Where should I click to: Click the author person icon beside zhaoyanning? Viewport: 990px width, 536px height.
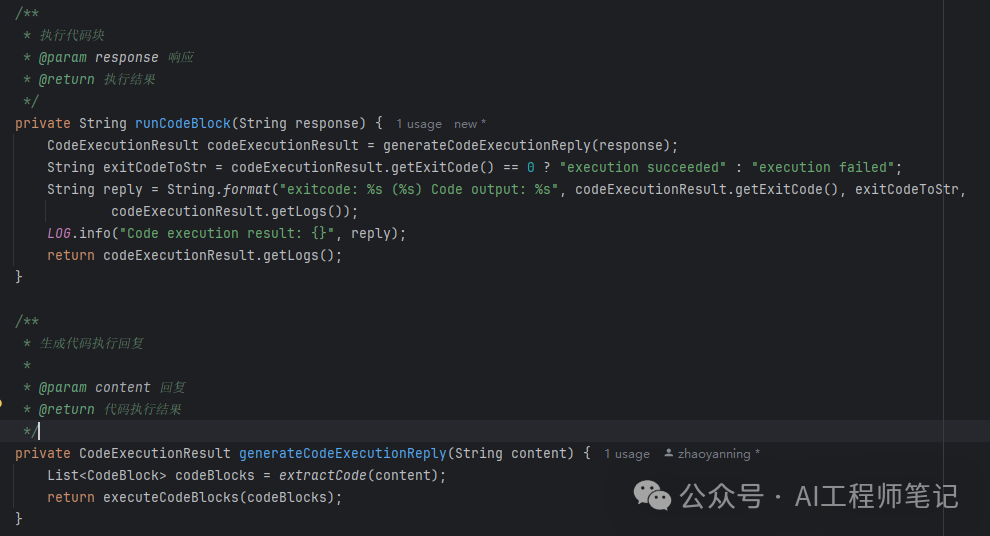point(669,454)
